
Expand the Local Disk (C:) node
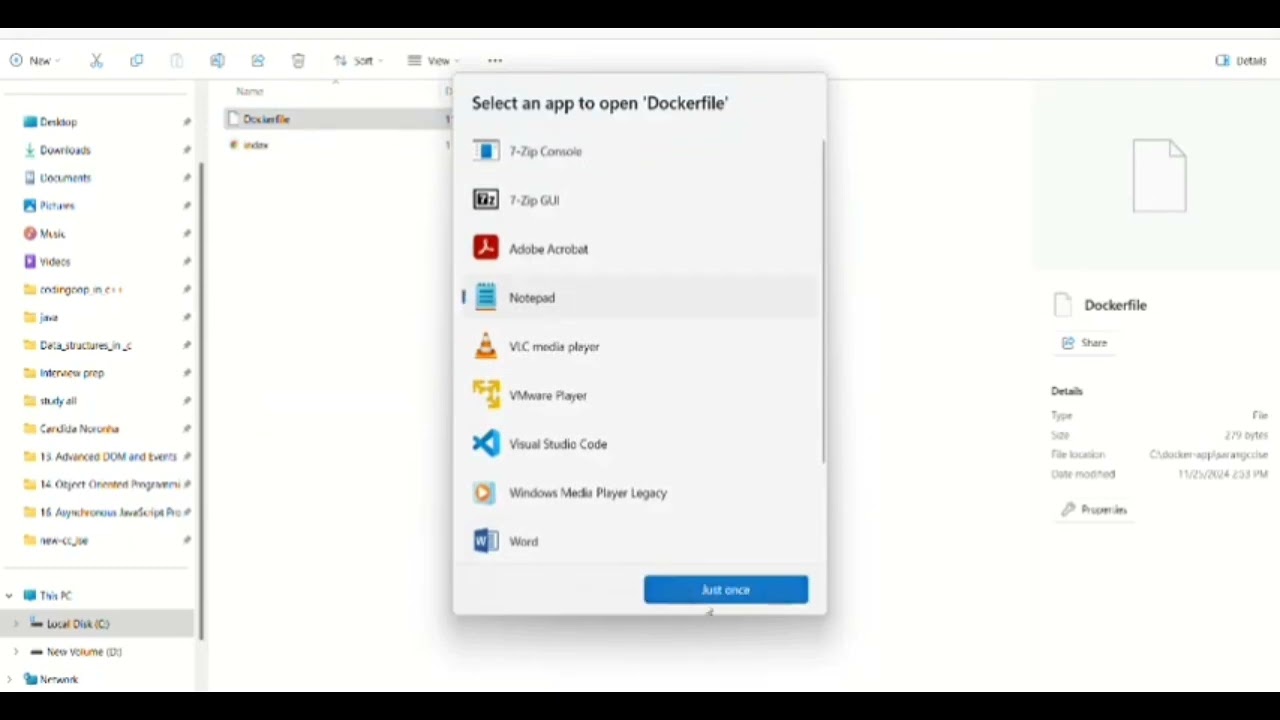pyautogui.click(x=16, y=623)
